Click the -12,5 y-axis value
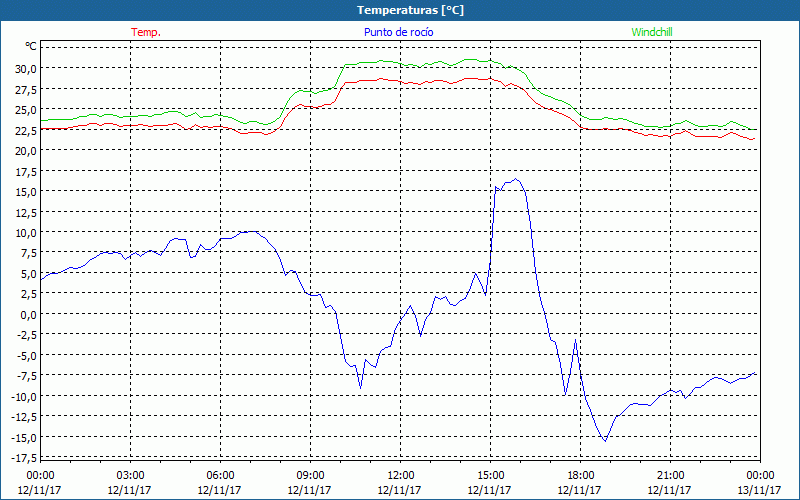This screenshot has width=800, height=500. [23, 417]
